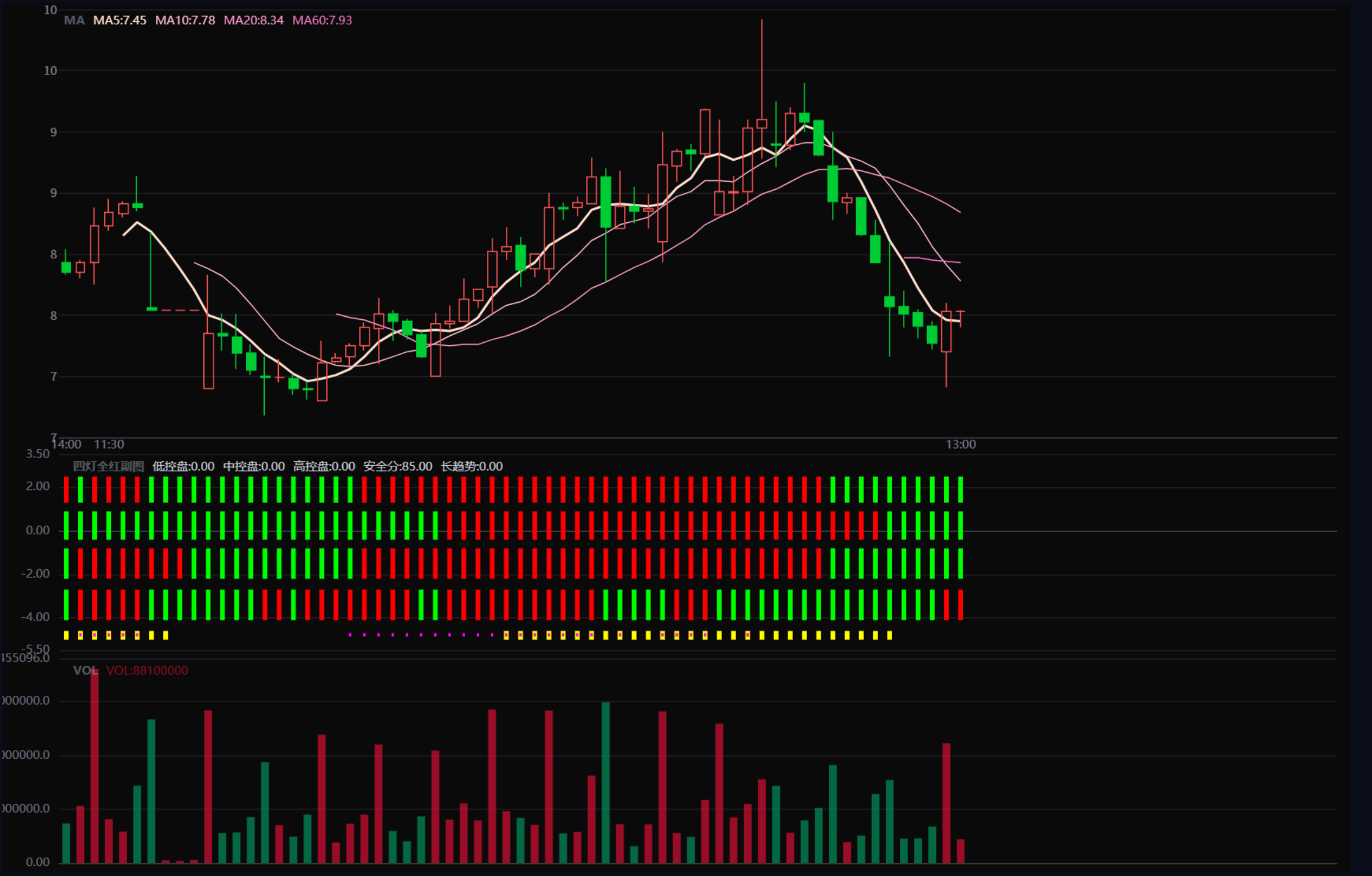Click the 14:00 time axis label
The height and width of the screenshot is (876, 1372).
tap(67, 445)
